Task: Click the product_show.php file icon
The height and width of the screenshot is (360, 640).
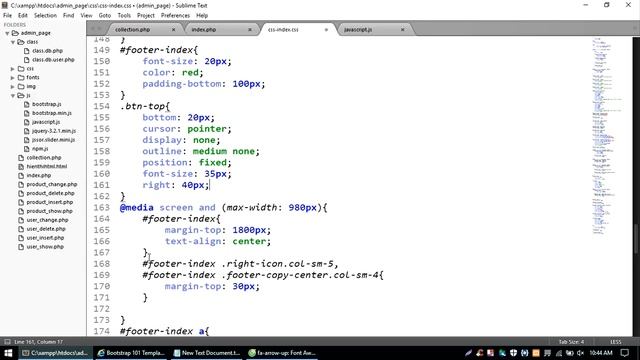Action: pyautogui.click(x=21, y=211)
